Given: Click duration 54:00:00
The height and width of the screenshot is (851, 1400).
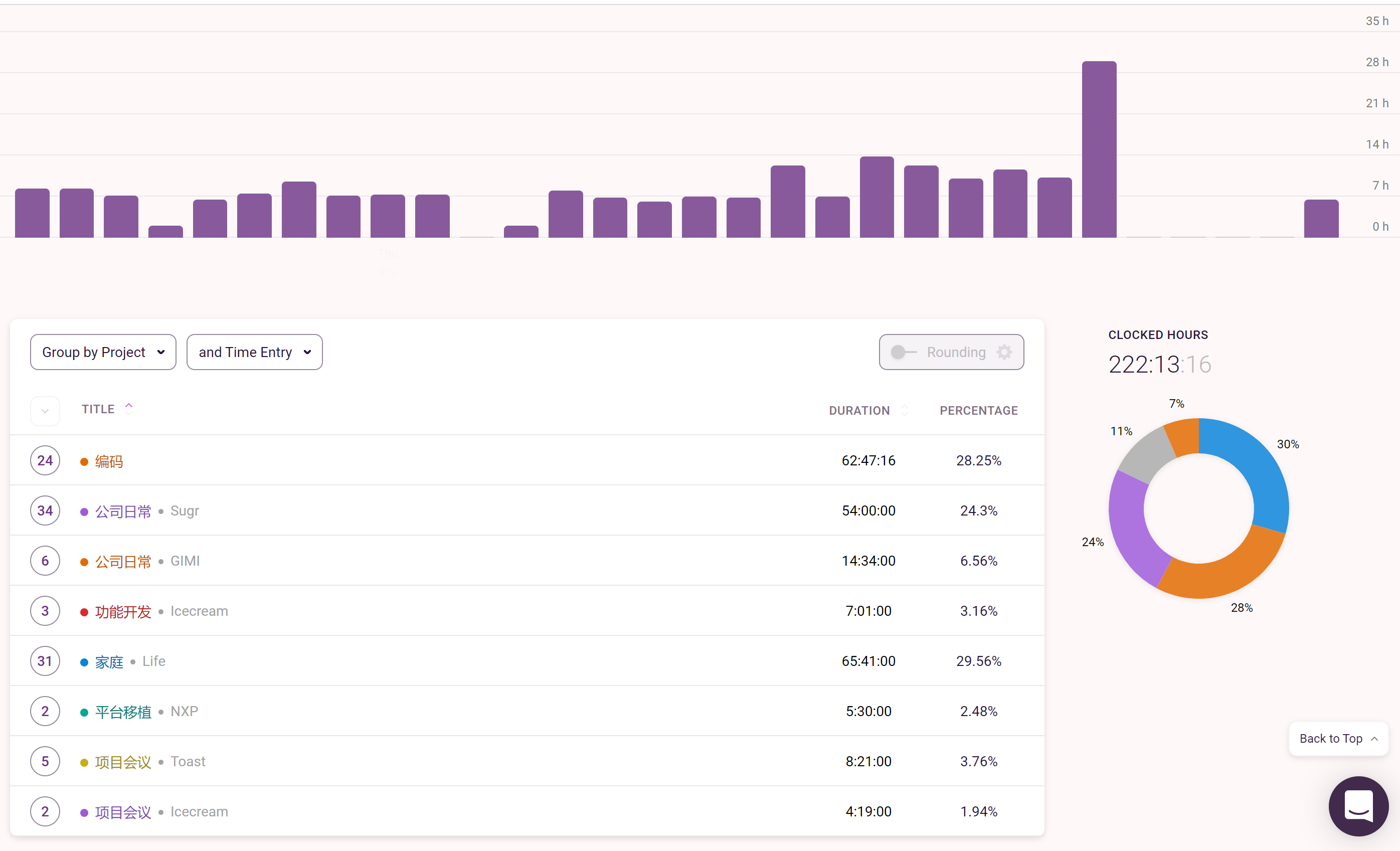Looking at the screenshot, I should coord(868,510).
